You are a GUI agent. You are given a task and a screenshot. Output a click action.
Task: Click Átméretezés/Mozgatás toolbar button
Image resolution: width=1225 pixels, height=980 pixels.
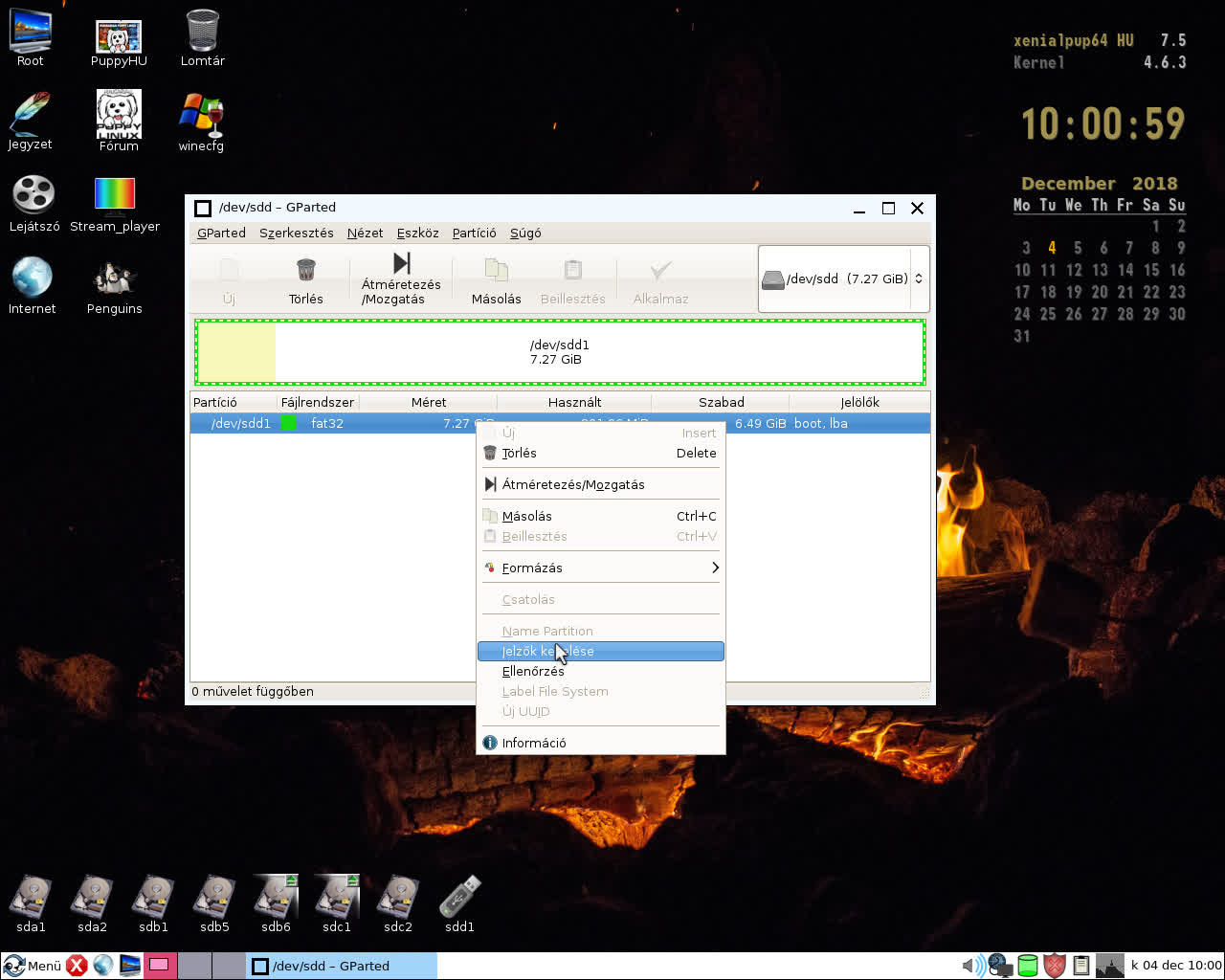point(401,278)
